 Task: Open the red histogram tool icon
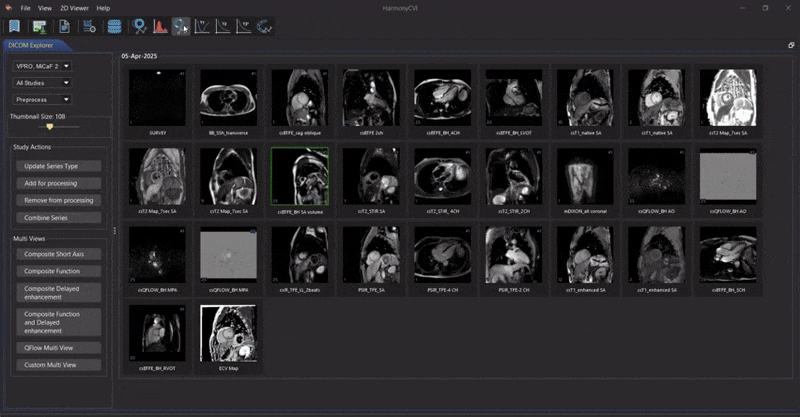pos(160,27)
